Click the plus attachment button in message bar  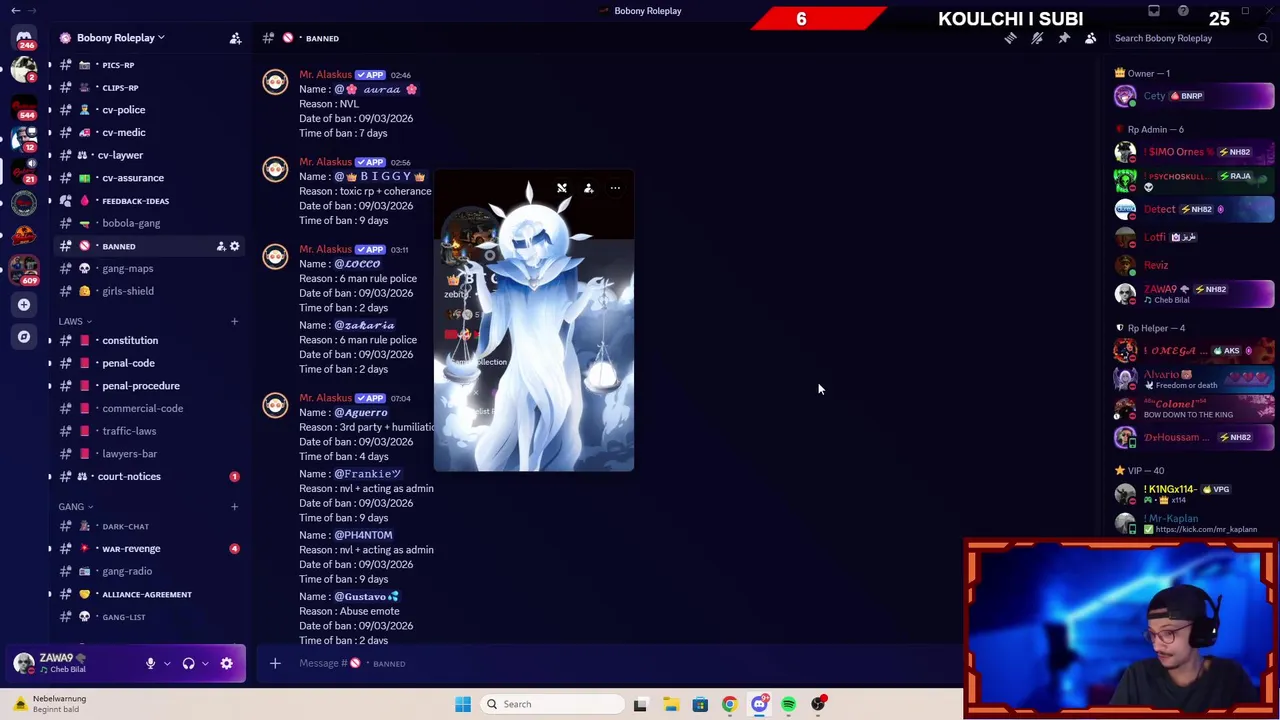tap(275, 663)
